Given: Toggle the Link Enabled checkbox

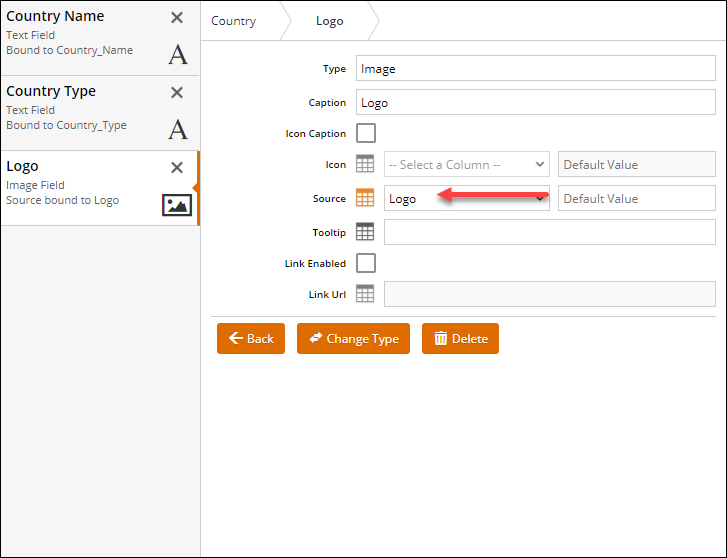Looking at the screenshot, I should [366, 263].
